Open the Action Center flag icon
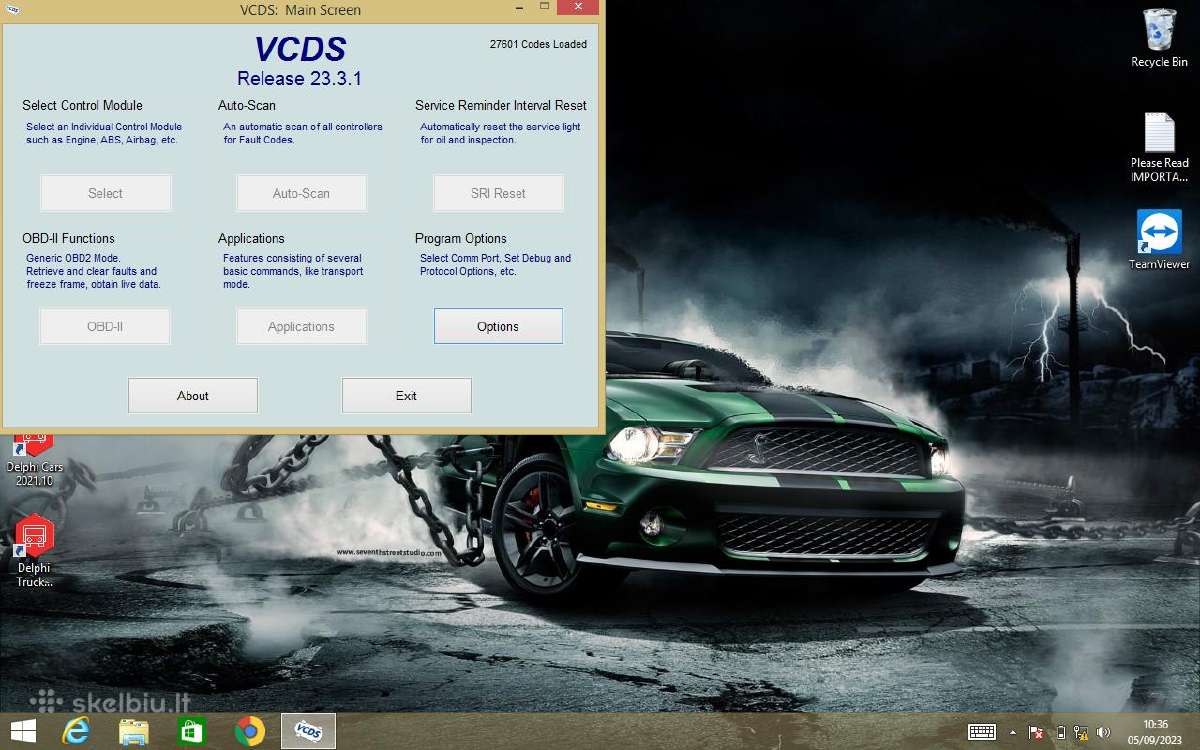This screenshot has width=1200, height=750. coord(1037,732)
